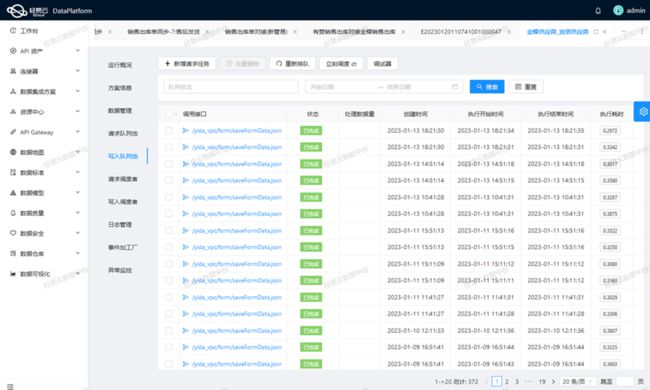Focus the 队列状态 filter input field
The height and width of the screenshot is (390, 650).
230,87
